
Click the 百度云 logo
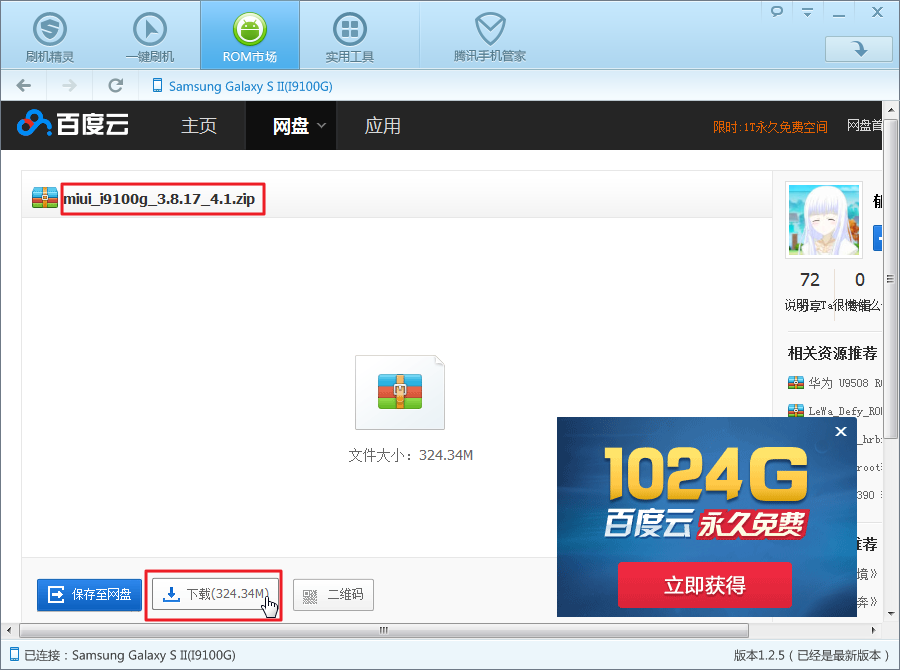[73, 123]
